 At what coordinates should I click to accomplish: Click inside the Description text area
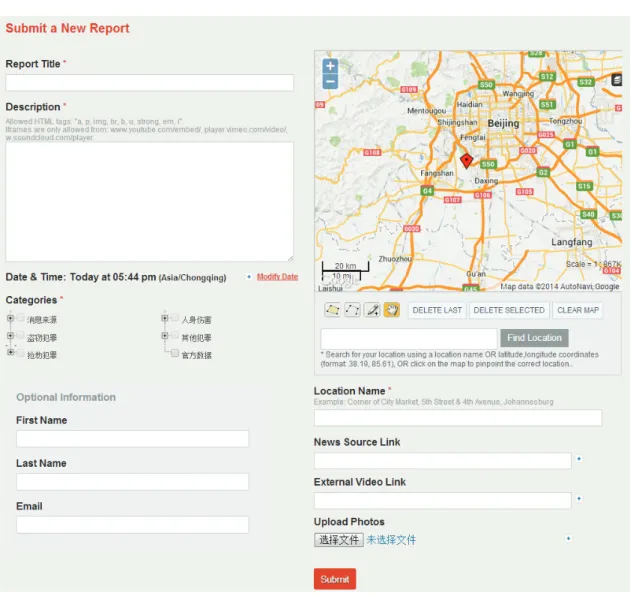(149, 202)
